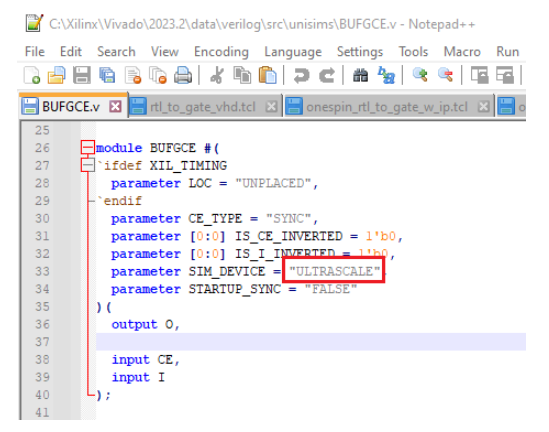Click the "UNPLACED" string on line 28

273,183
